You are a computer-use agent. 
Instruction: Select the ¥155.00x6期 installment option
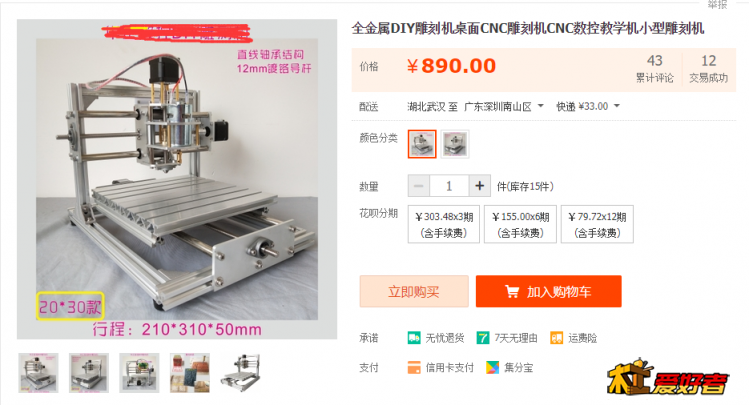coord(521,224)
